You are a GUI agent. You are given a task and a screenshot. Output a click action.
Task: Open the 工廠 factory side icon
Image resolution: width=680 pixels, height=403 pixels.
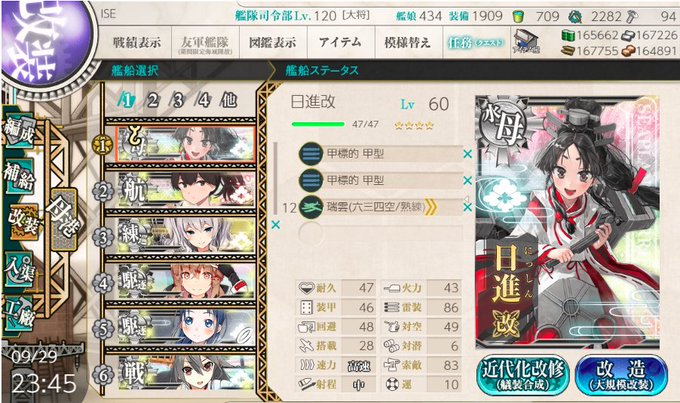pos(20,313)
